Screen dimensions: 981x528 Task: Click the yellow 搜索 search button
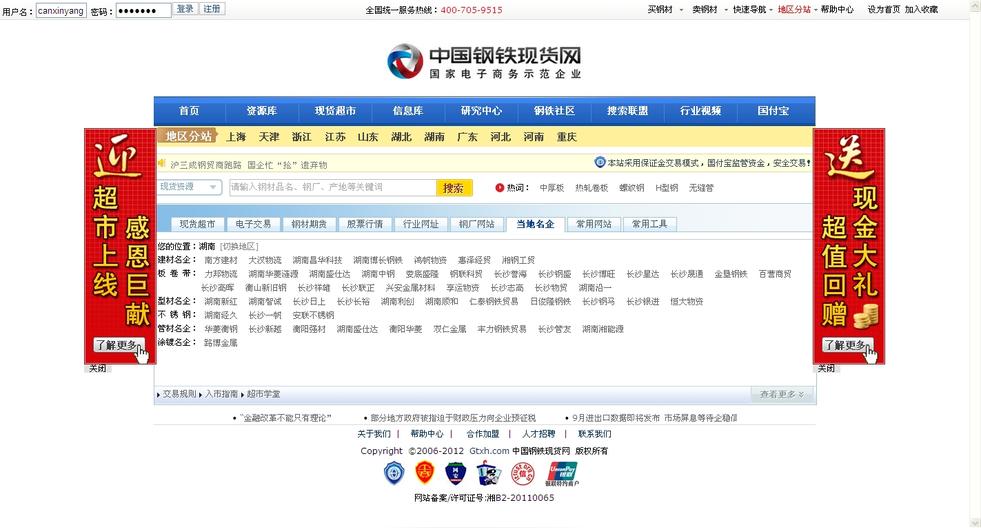pyautogui.click(x=454, y=188)
